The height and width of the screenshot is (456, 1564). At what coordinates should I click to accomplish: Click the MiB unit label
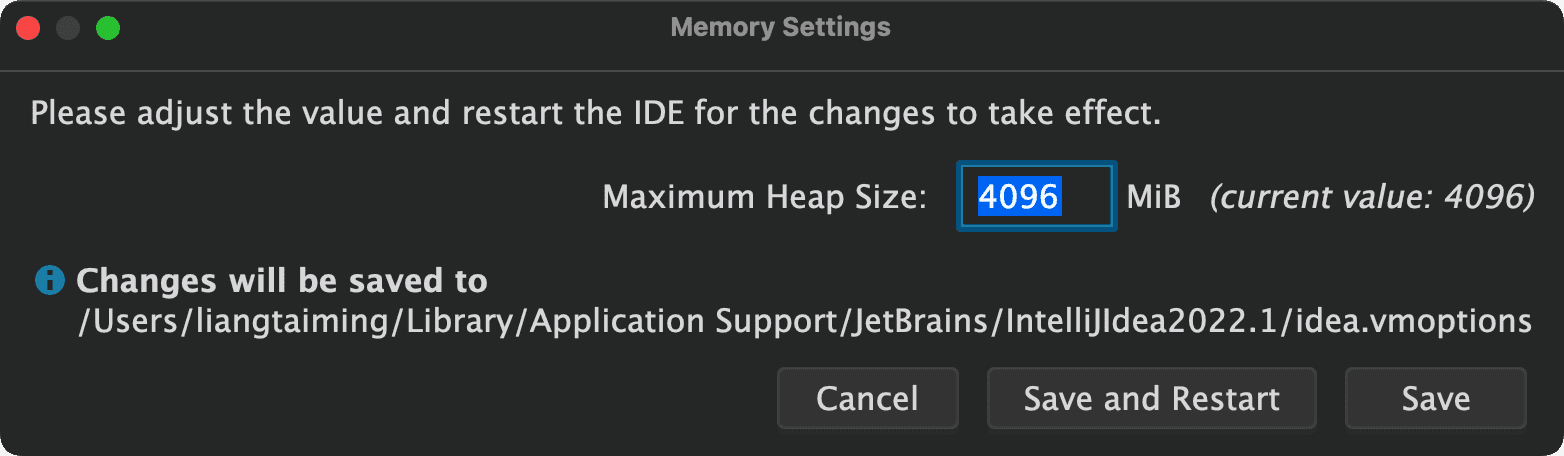point(1154,197)
